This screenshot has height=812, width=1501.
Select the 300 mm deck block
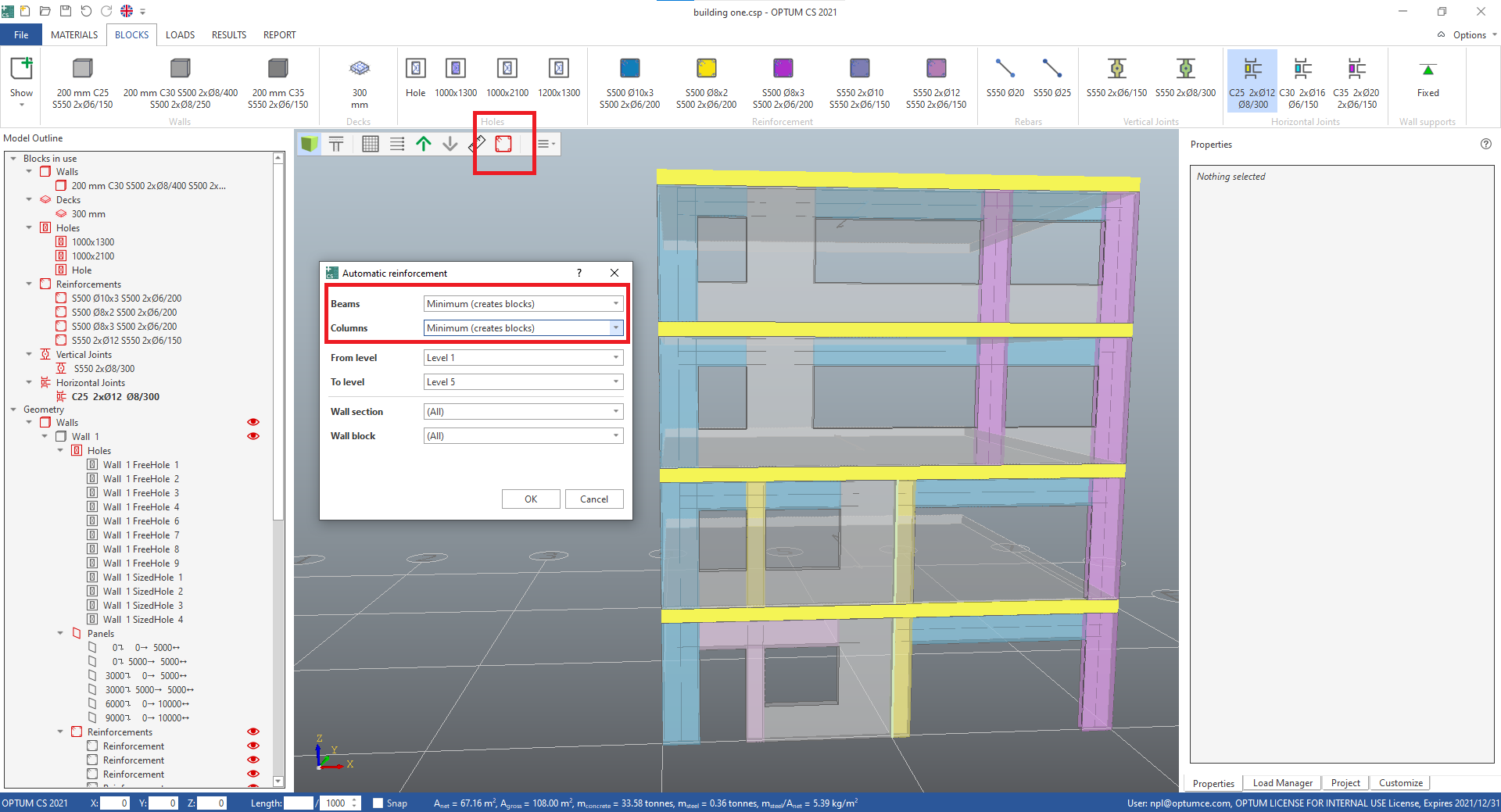[359, 78]
